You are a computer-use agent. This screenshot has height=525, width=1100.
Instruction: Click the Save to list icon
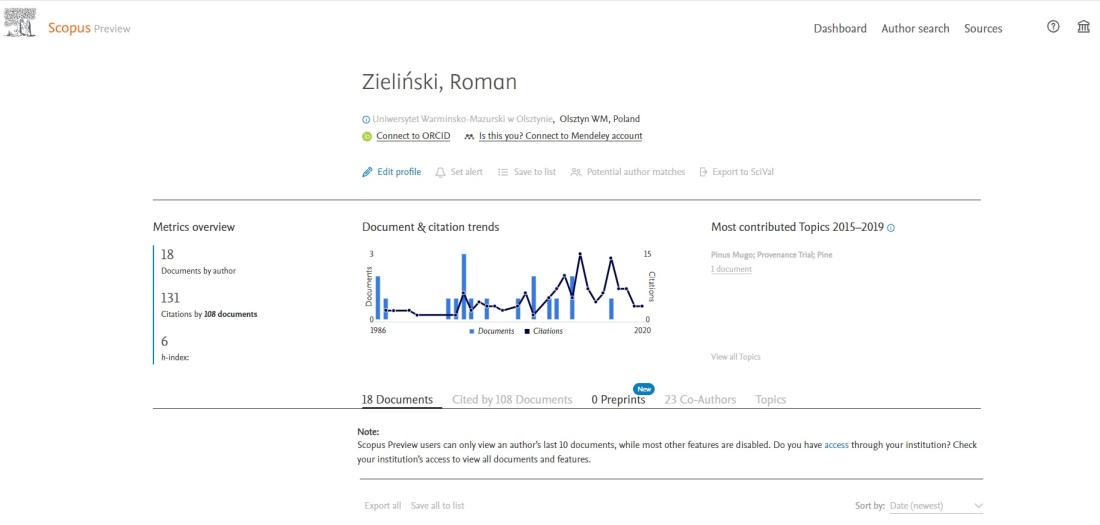[503, 172]
